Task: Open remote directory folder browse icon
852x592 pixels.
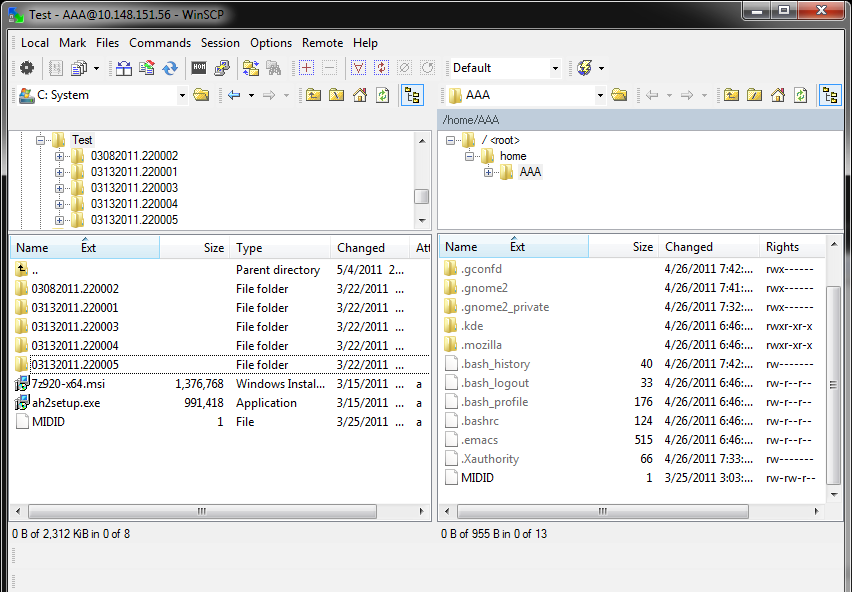Action: pos(619,95)
